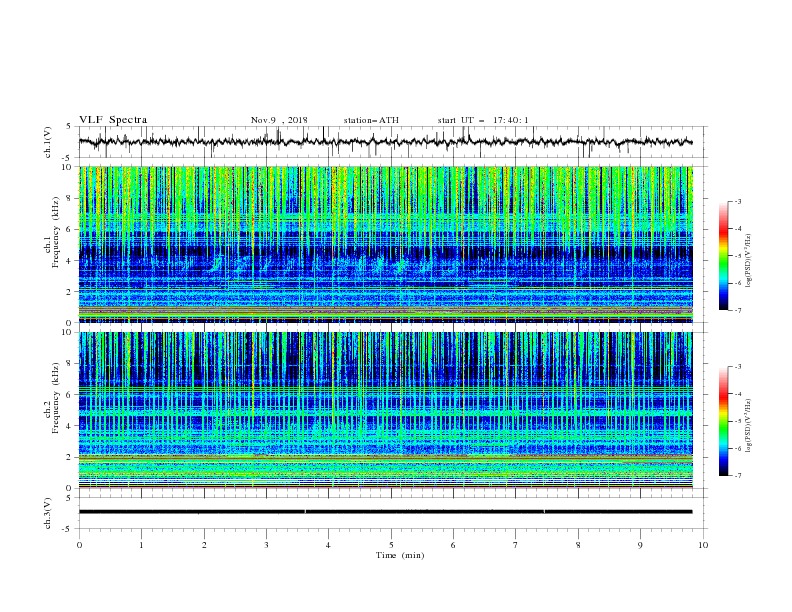This screenshot has height=612, width=792.
Task: Click the ch.1 voltage waveform trace
Action: 385,142
